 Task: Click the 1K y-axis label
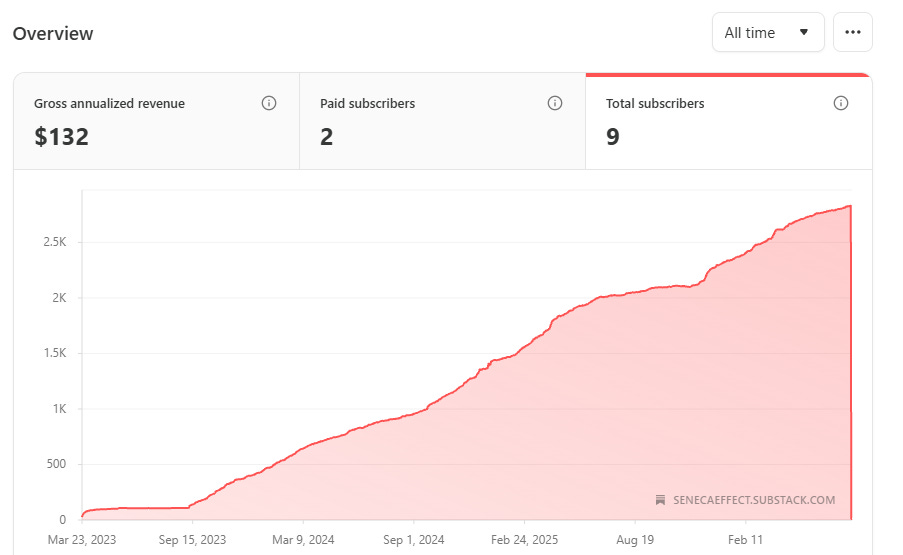point(59,409)
